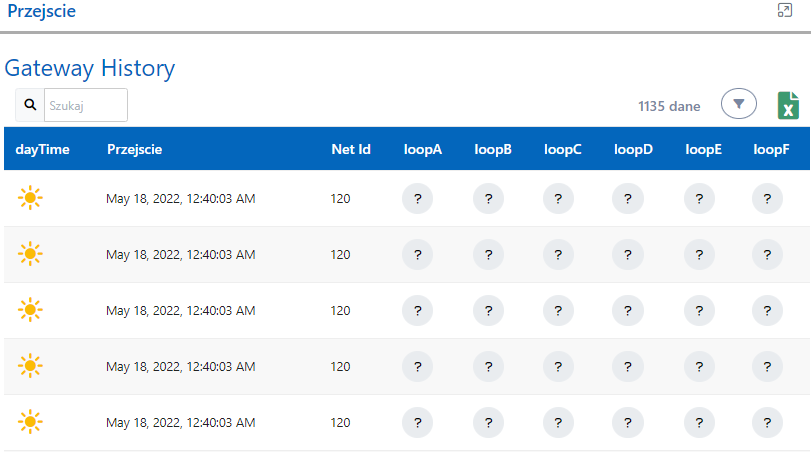The height and width of the screenshot is (452, 811).
Task: Click the filter funnel icon
Action: (739, 105)
